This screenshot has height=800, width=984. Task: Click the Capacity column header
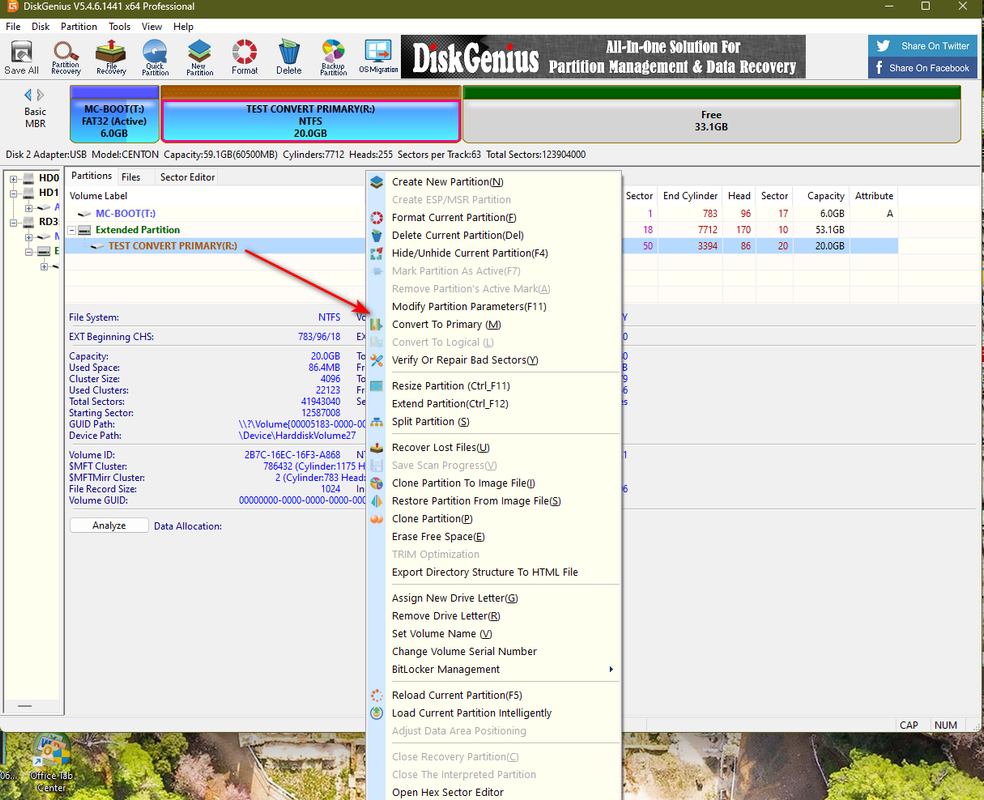tap(821, 196)
